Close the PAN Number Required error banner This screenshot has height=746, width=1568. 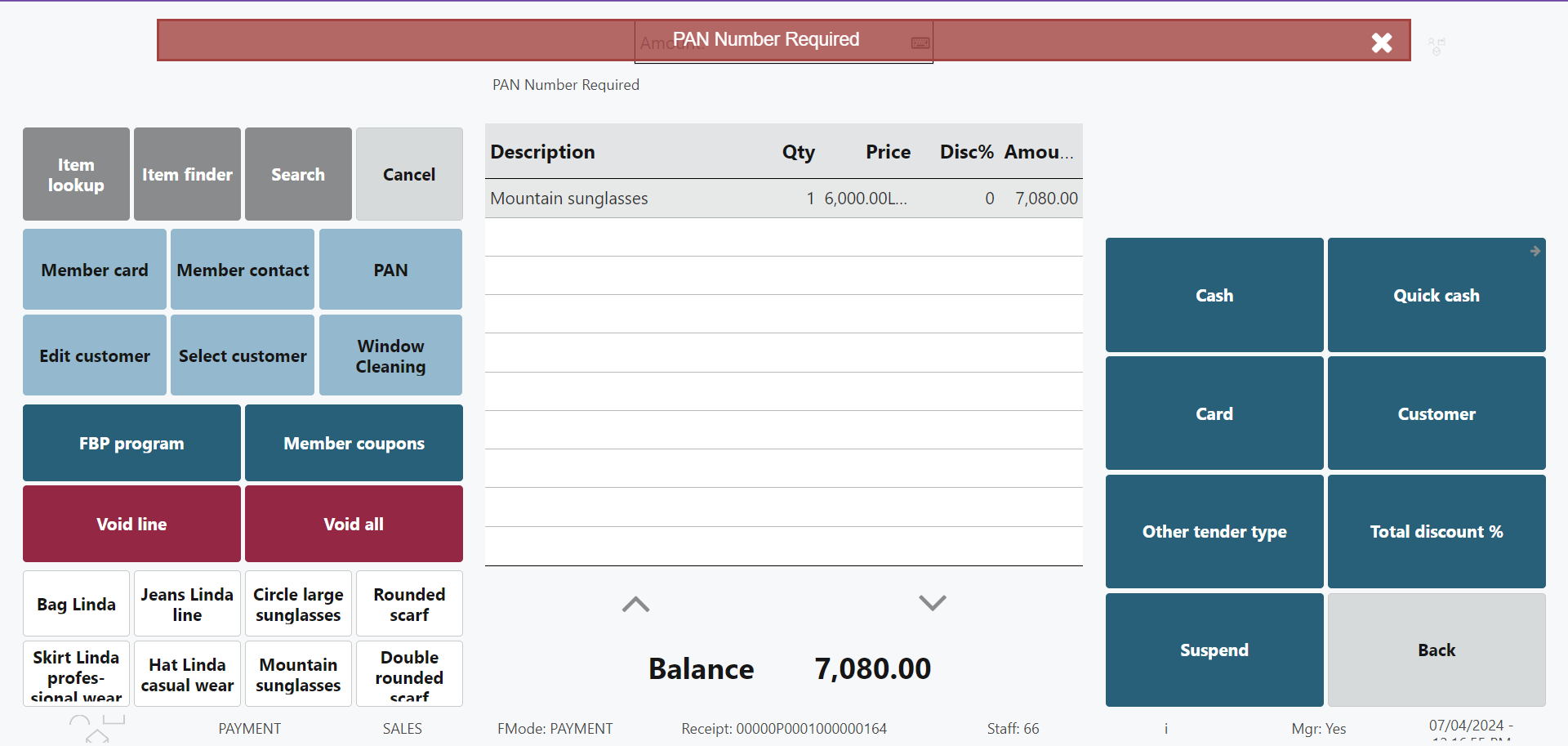pos(1381,42)
